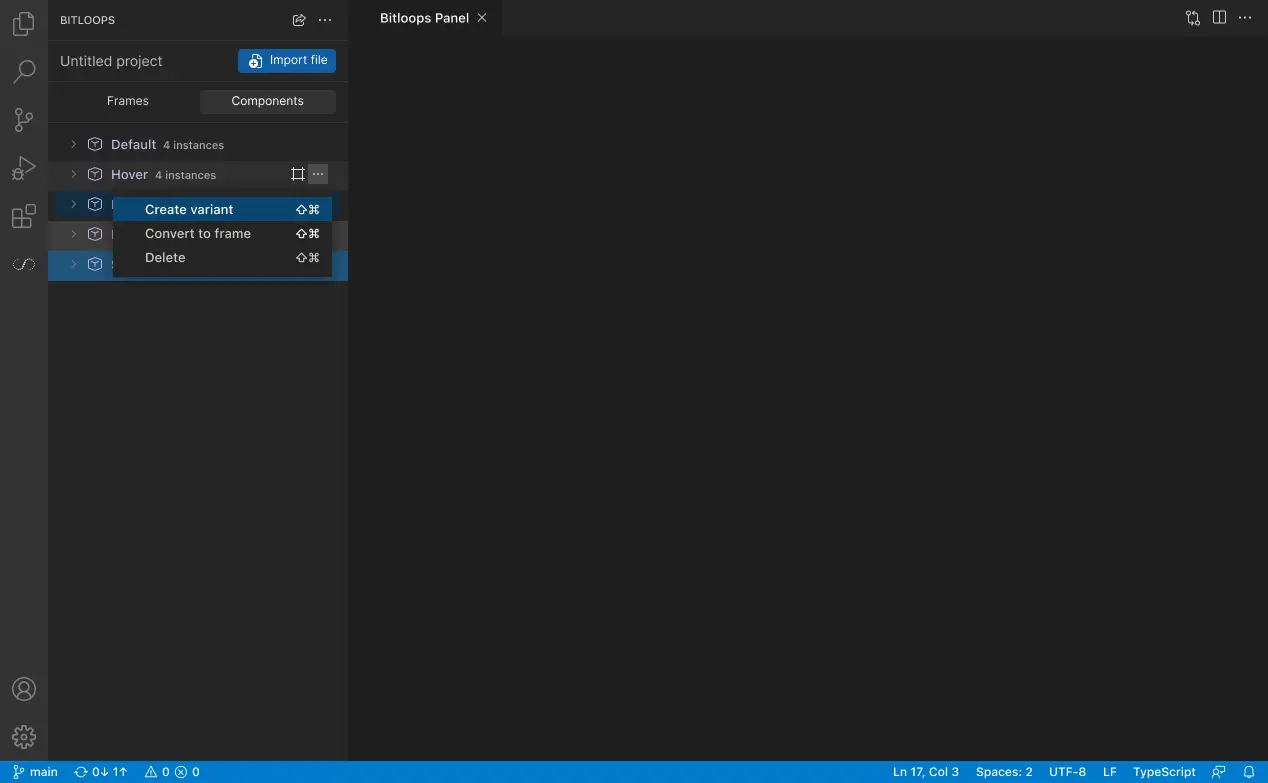Select Create variant from the context menu
Screen dimensions: 1268x783
[189, 209]
